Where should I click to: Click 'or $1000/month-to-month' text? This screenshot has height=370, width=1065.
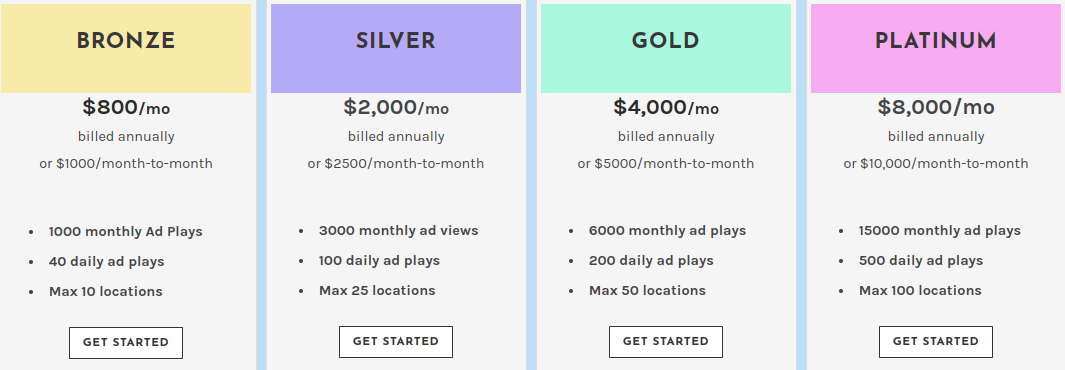pyautogui.click(x=126, y=164)
